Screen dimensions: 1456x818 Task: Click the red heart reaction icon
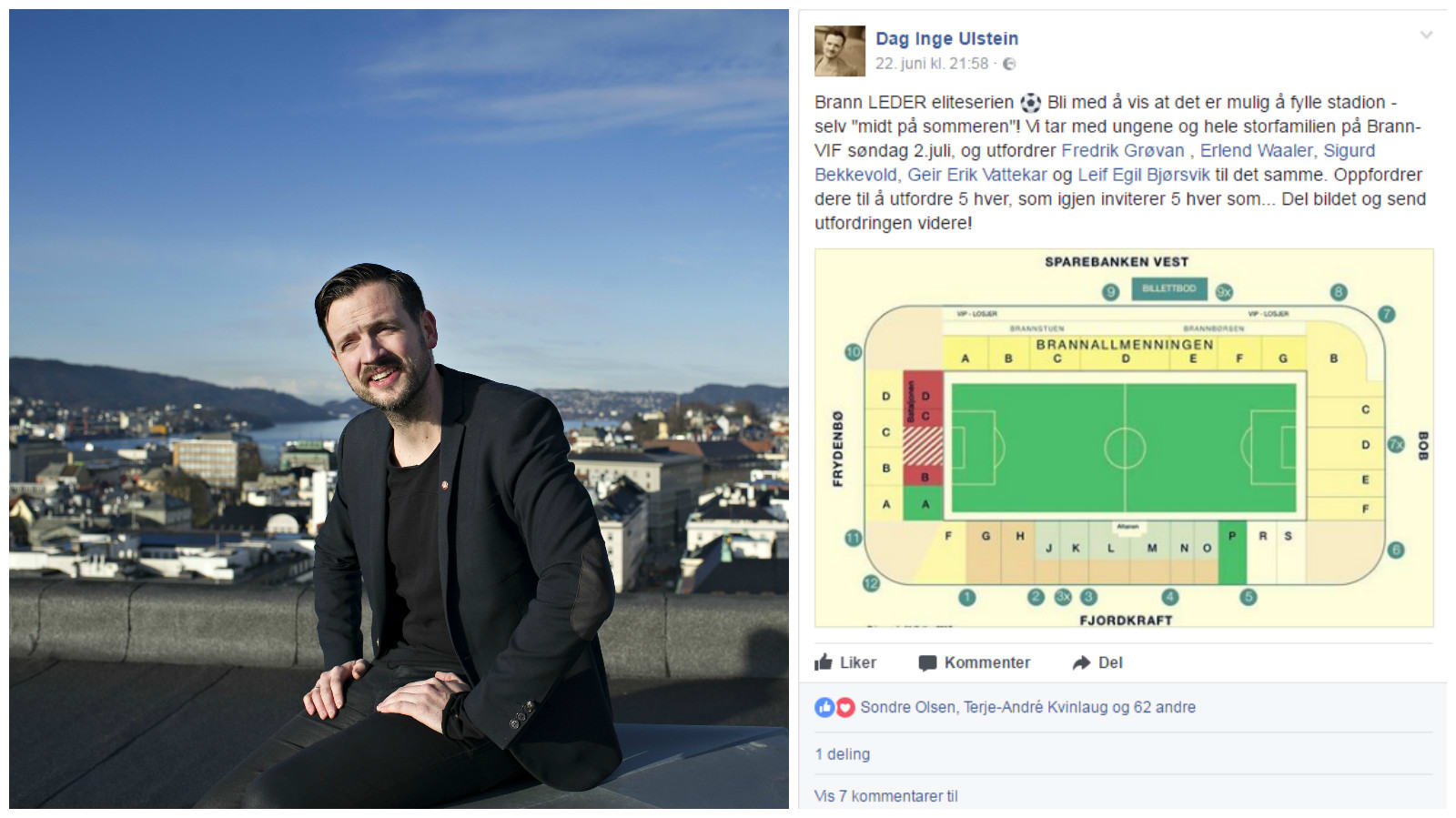pyautogui.click(x=844, y=707)
